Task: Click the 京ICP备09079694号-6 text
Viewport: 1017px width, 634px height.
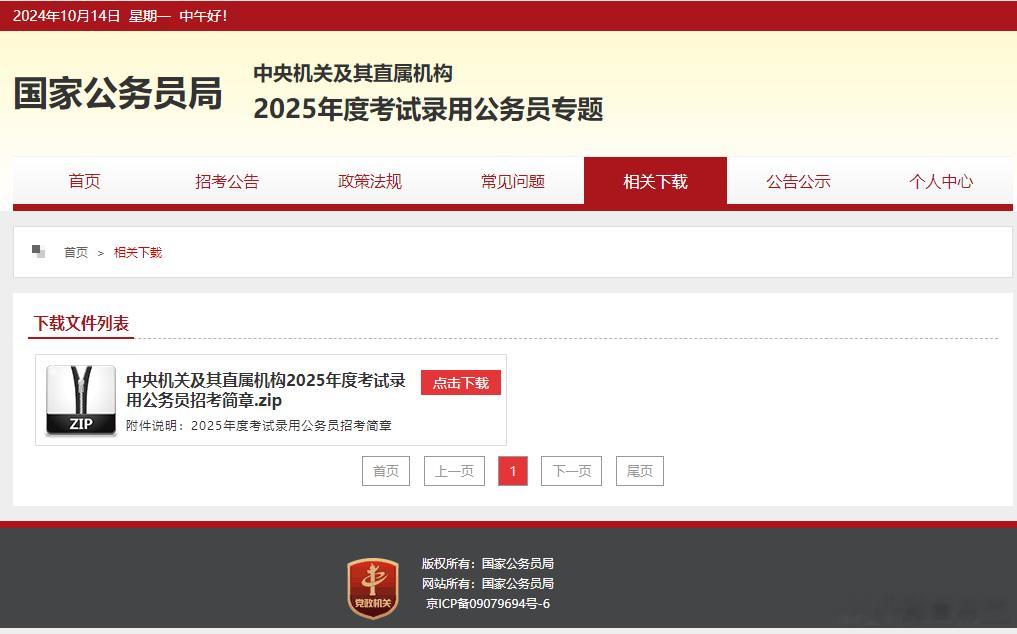Action: (x=488, y=604)
